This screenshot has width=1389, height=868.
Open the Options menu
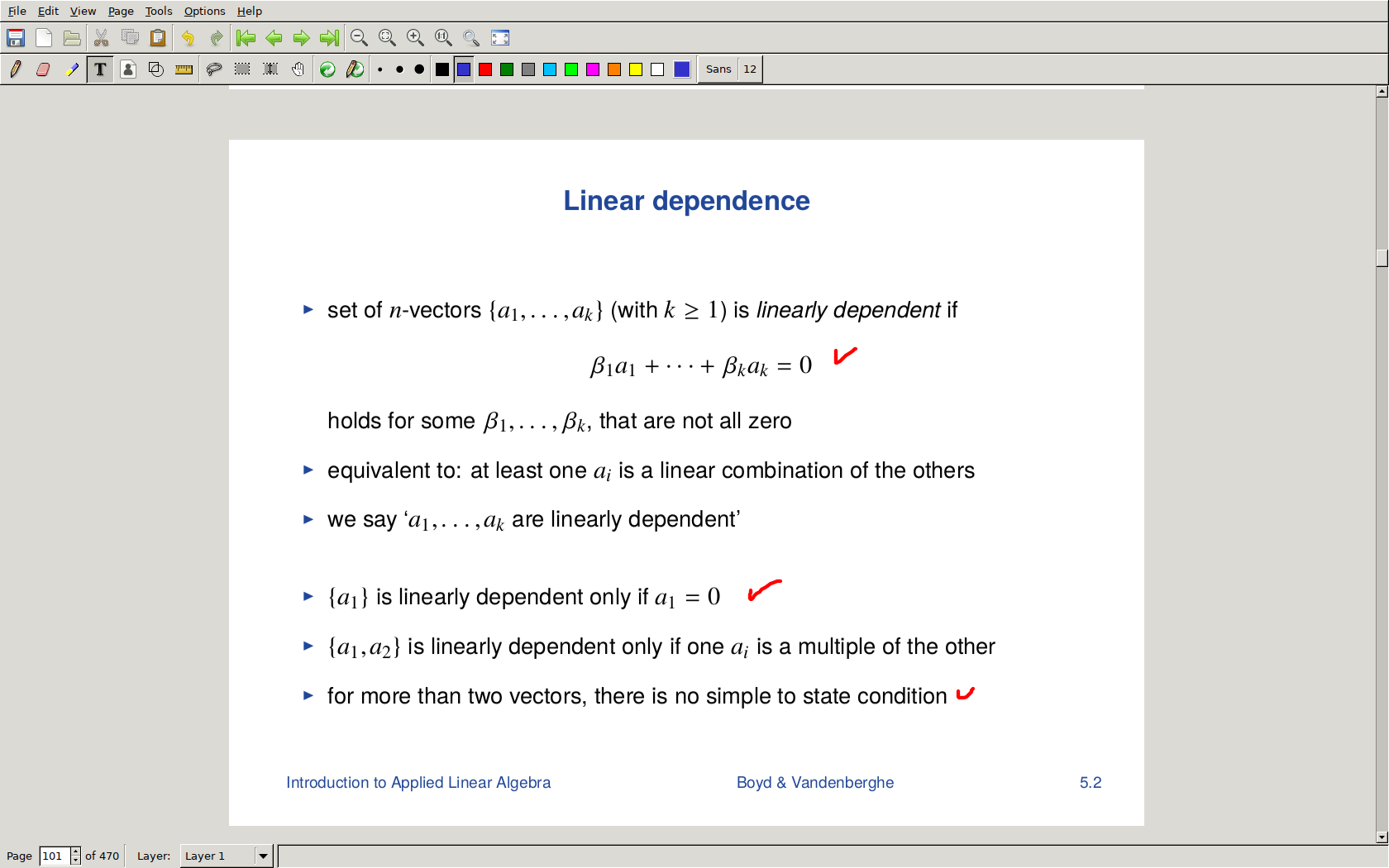[x=204, y=11]
